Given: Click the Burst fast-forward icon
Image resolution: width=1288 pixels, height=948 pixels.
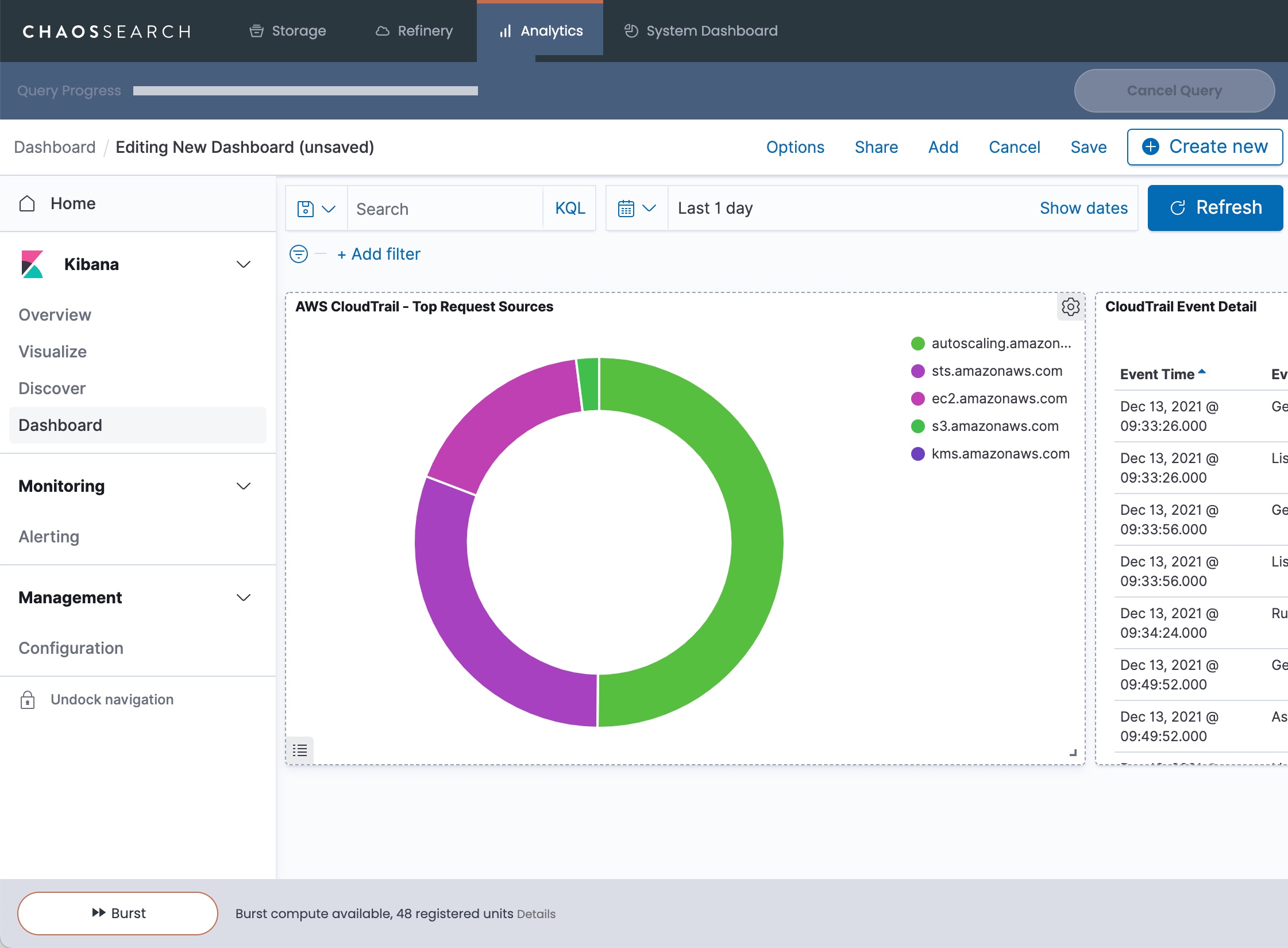Looking at the screenshot, I should 99,913.
